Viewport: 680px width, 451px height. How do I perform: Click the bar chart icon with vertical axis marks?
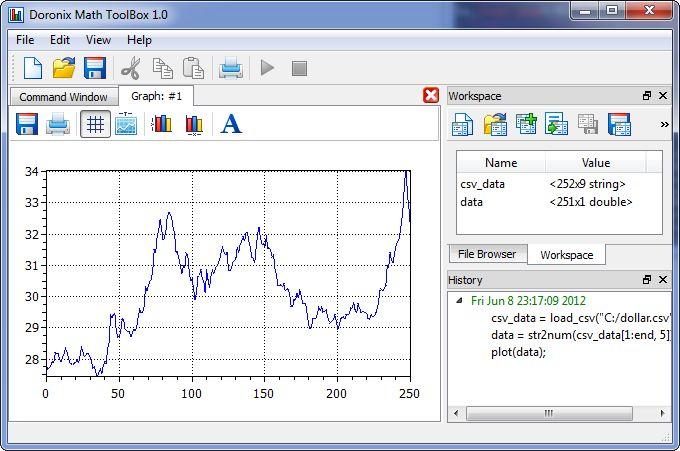(x=161, y=124)
